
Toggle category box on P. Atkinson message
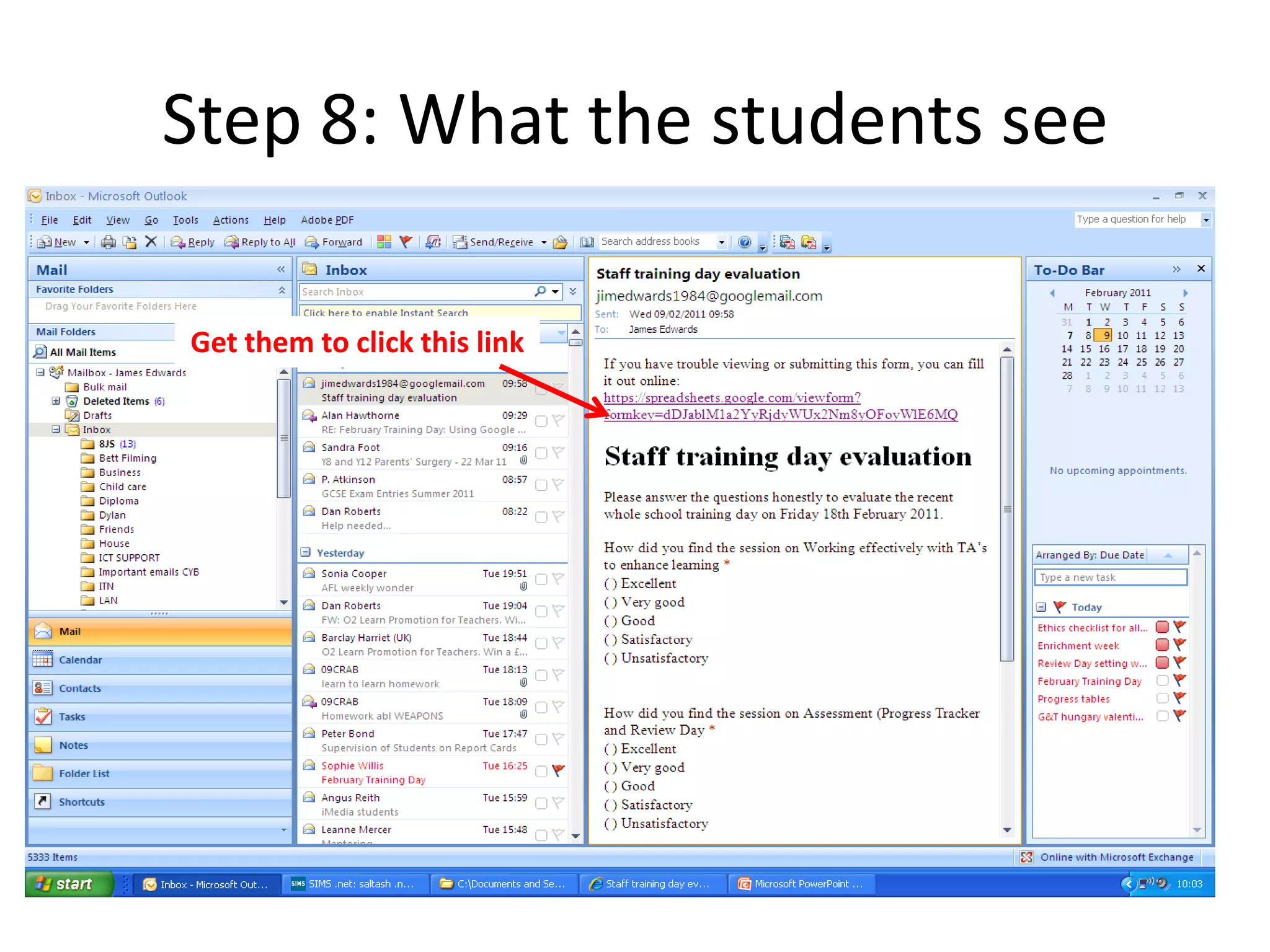click(x=541, y=485)
